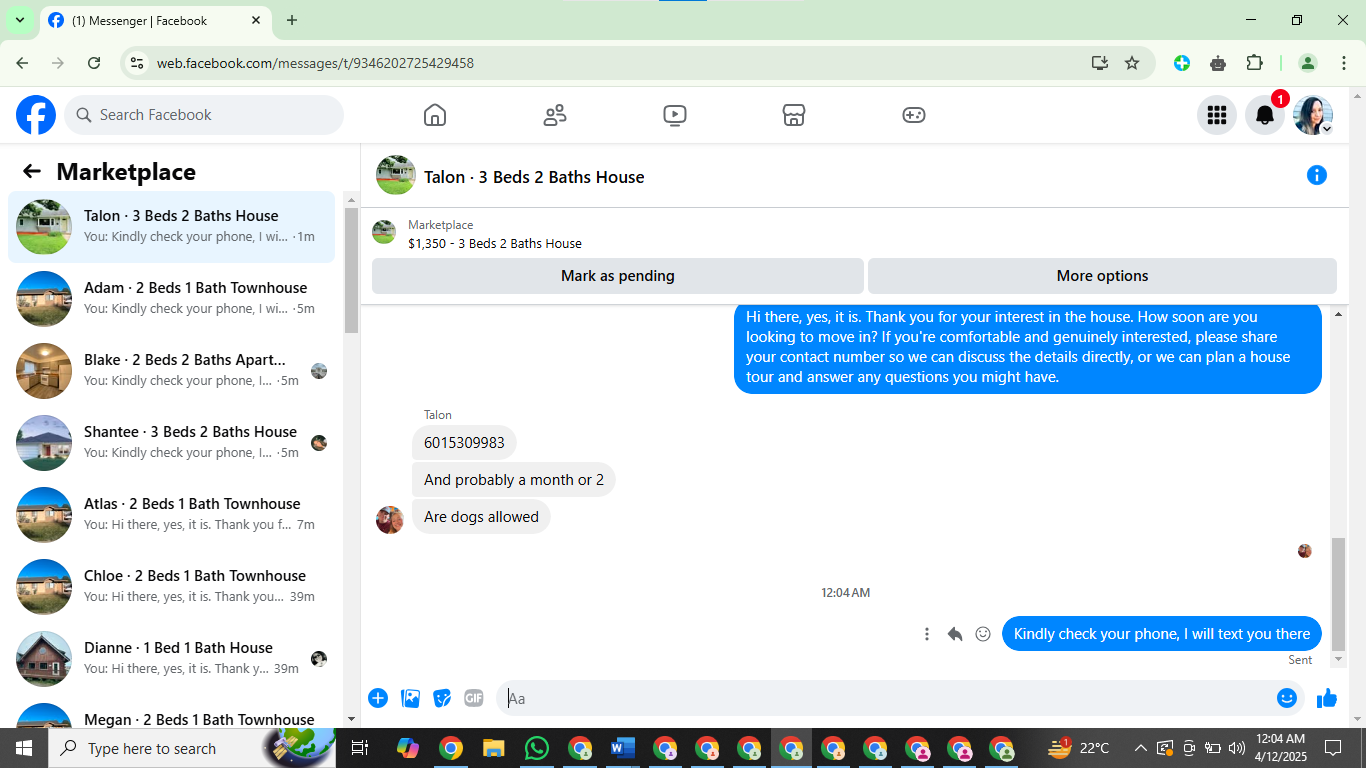Click the '6015309983' message bubble

(464, 443)
